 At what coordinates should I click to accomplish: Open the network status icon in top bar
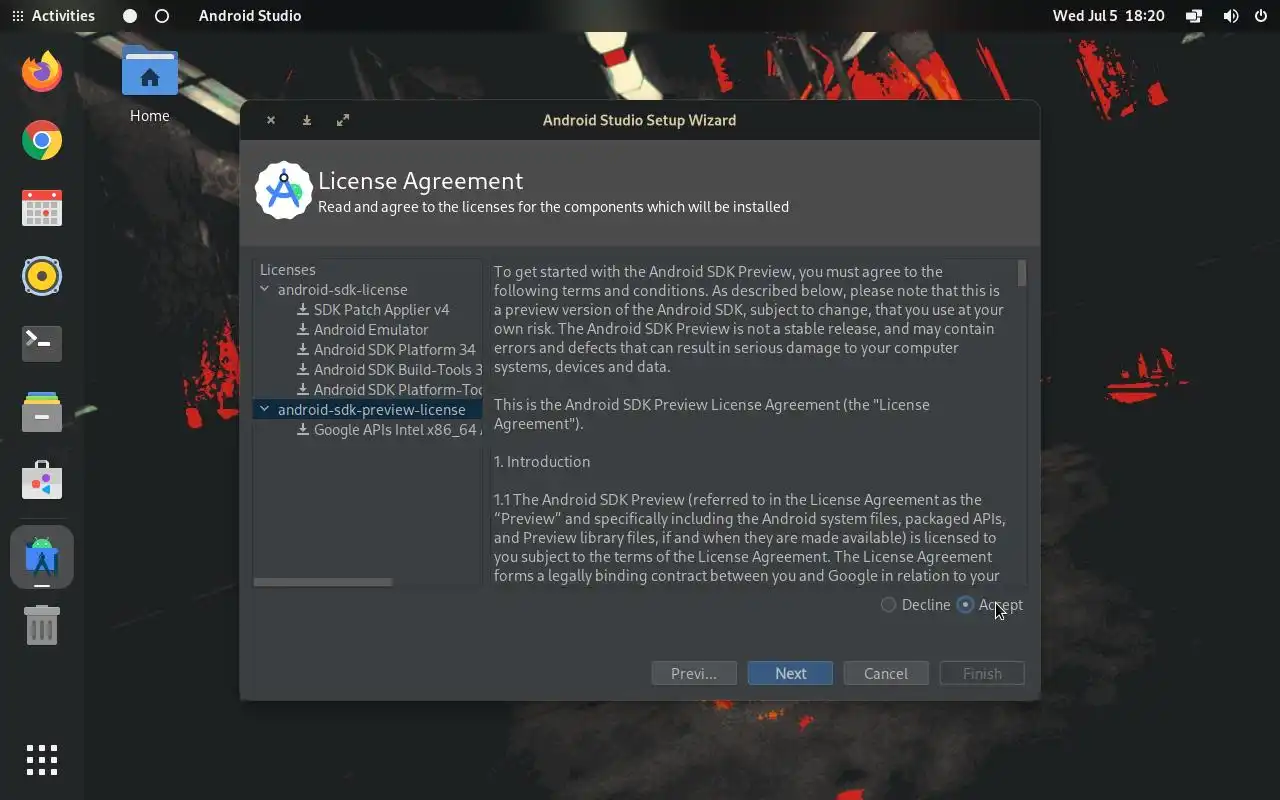point(1194,16)
